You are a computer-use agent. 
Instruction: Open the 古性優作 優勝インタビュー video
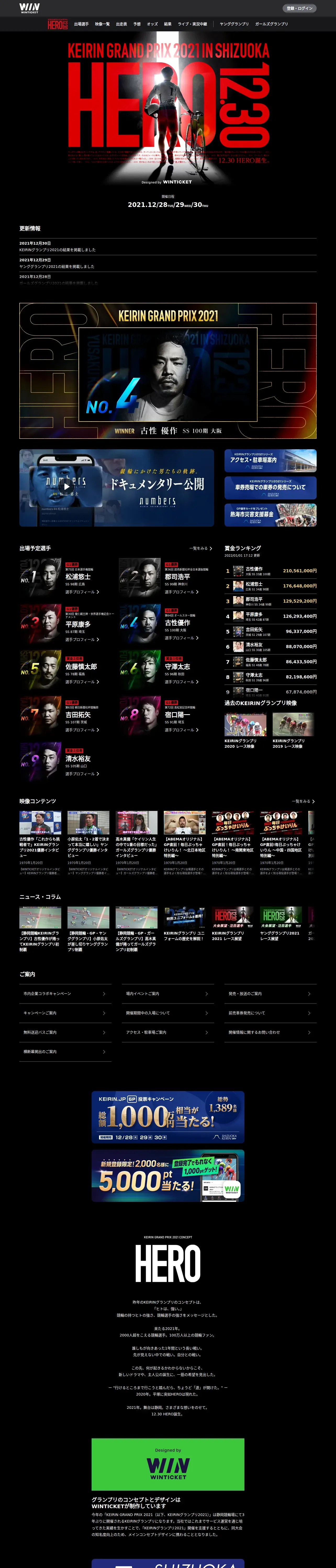coord(40,822)
